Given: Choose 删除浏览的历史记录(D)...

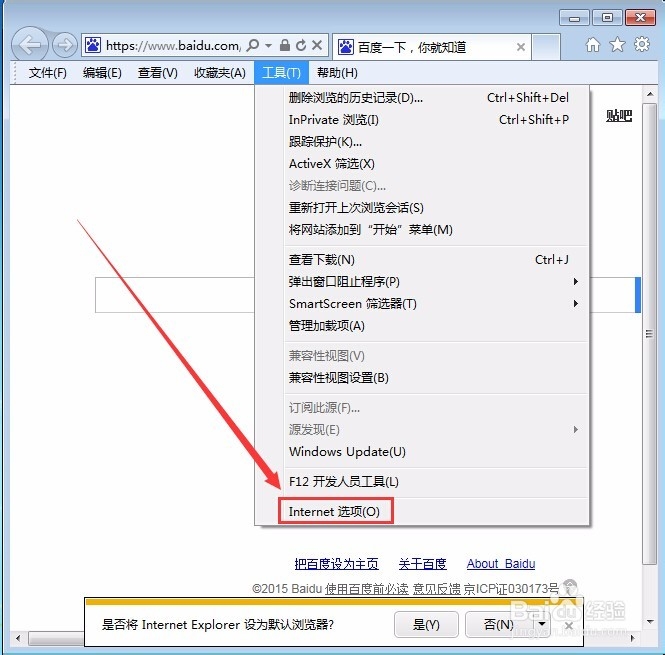Looking at the screenshot, I should [422, 98].
